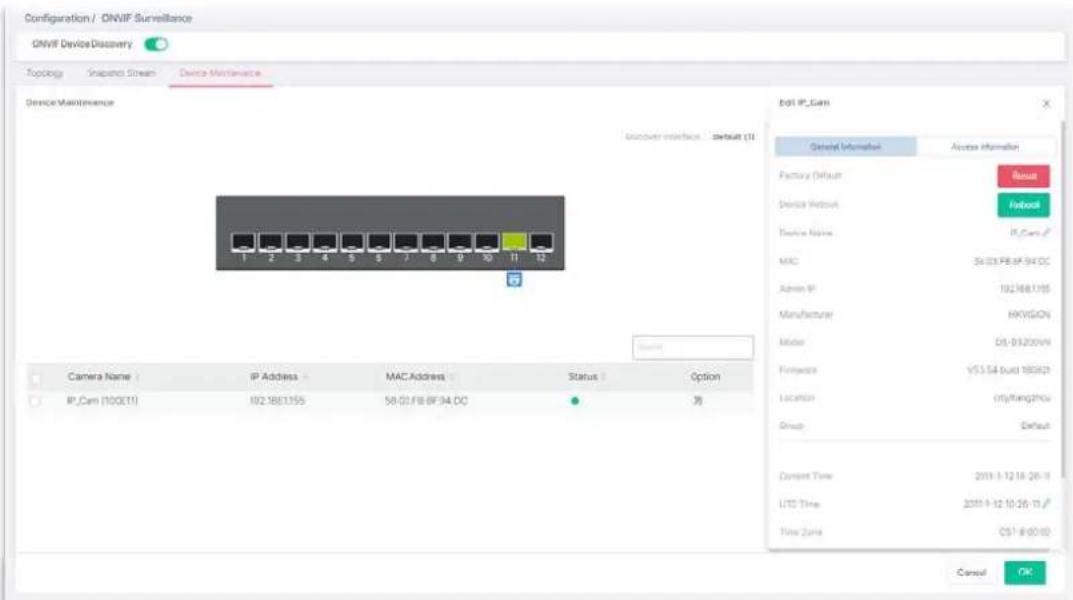The image size is (1073, 600).
Task: Click the Option column header
Action: click(x=705, y=377)
